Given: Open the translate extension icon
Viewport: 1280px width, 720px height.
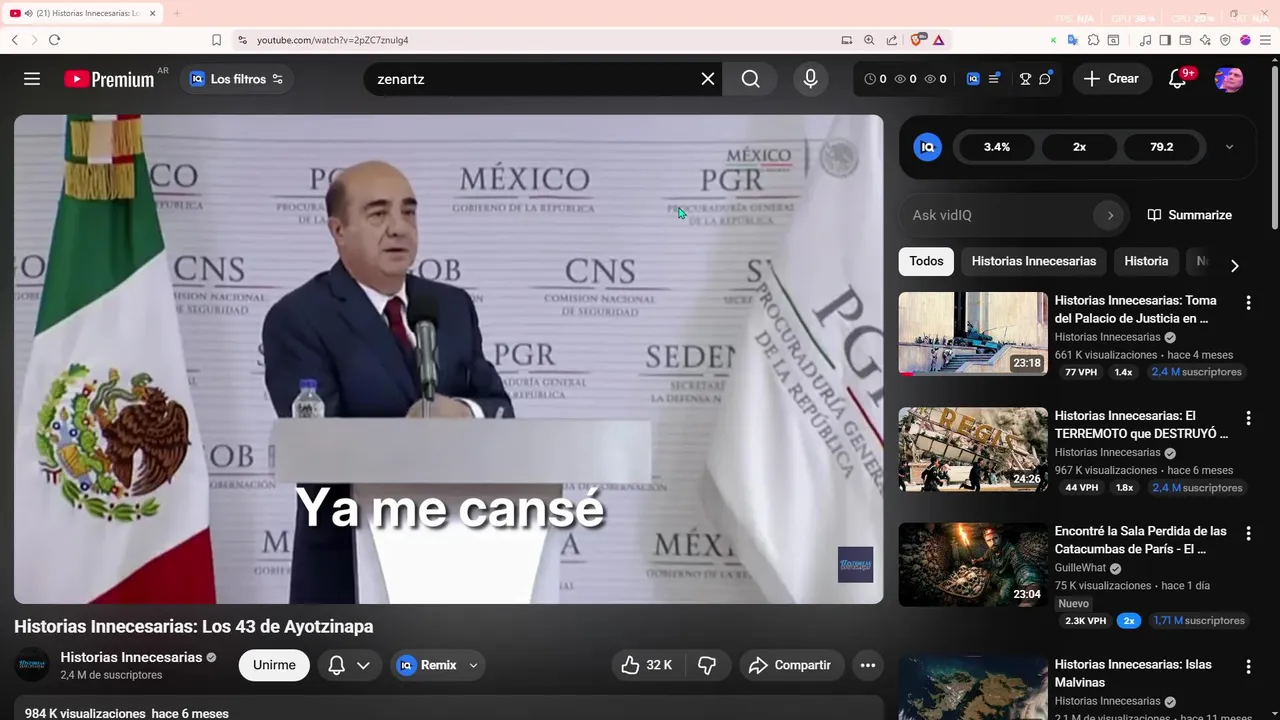Looking at the screenshot, I should click(1073, 40).
